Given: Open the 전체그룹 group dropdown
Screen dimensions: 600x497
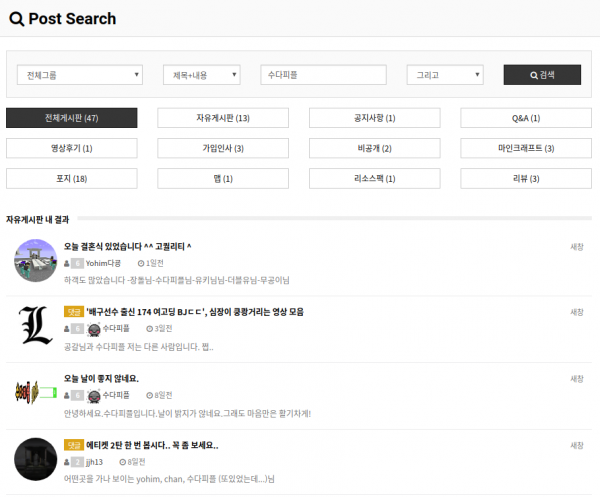Looking at the screenshot, I should coord(80,75).
